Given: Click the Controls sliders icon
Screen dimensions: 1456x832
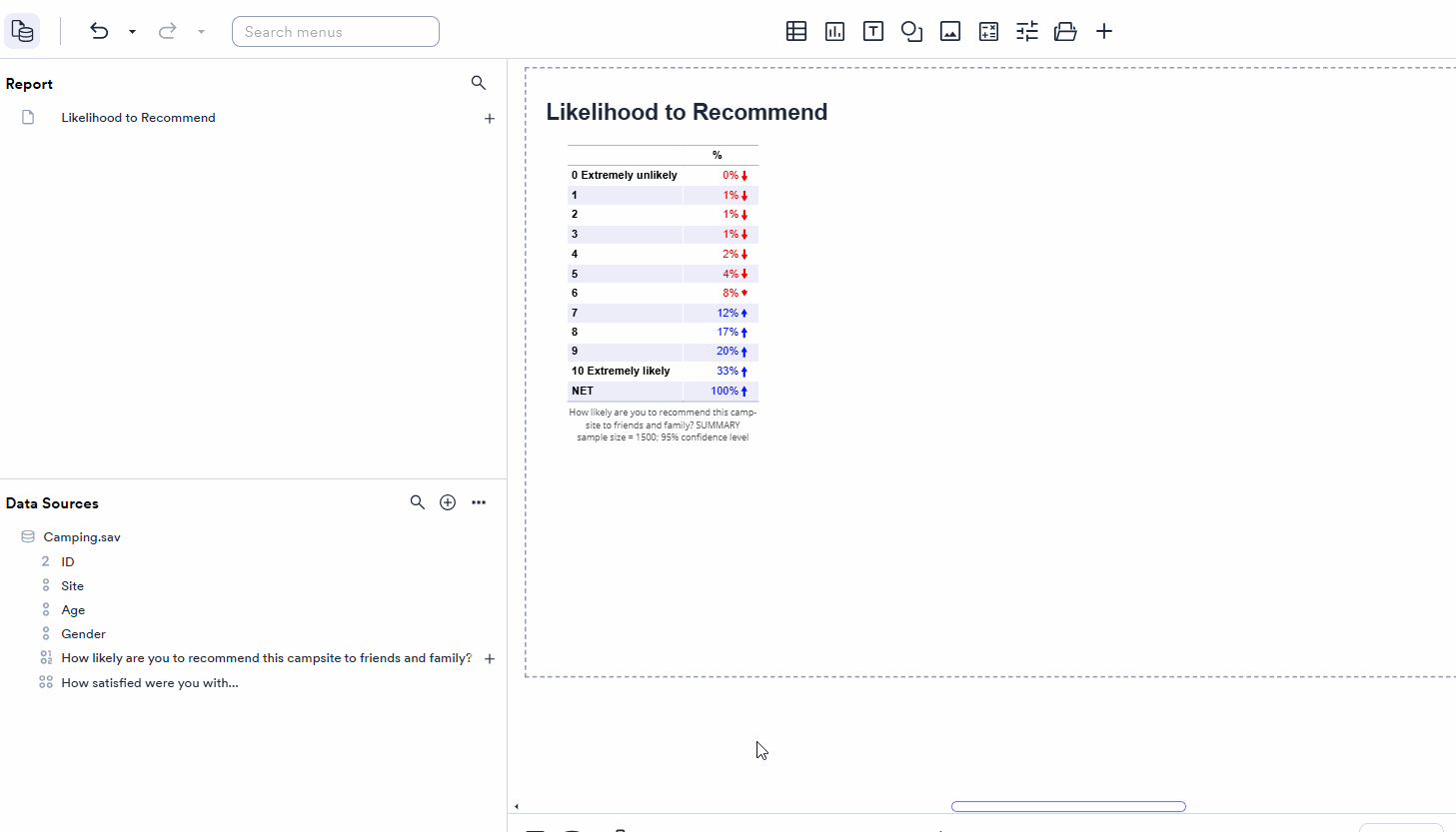Looking at the screenshot, I should (x=1027, y=31).
